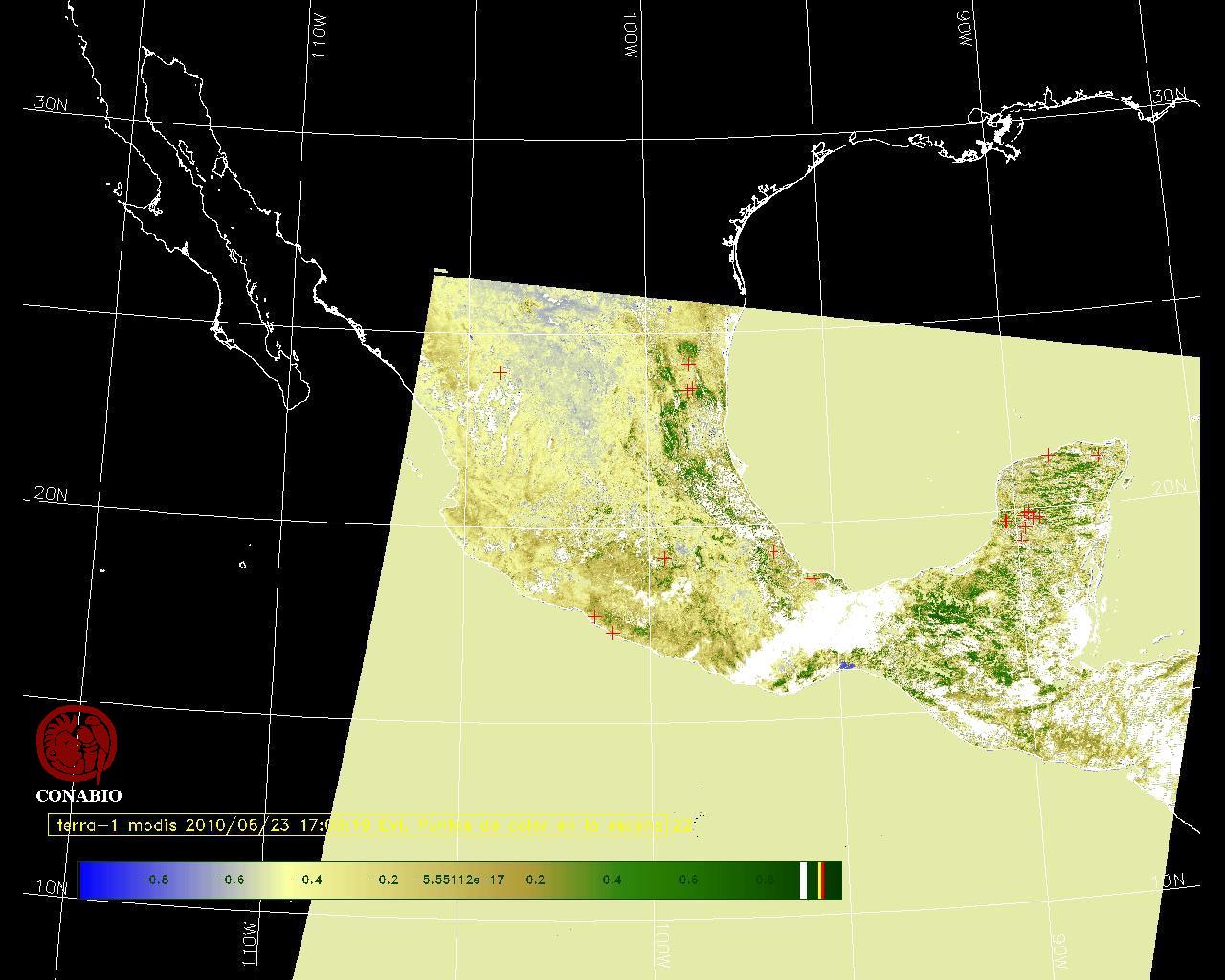This screenshot has height=980, width=1225.
Task: Select the 0.4 green legend value
Action: tap(612, 880)
